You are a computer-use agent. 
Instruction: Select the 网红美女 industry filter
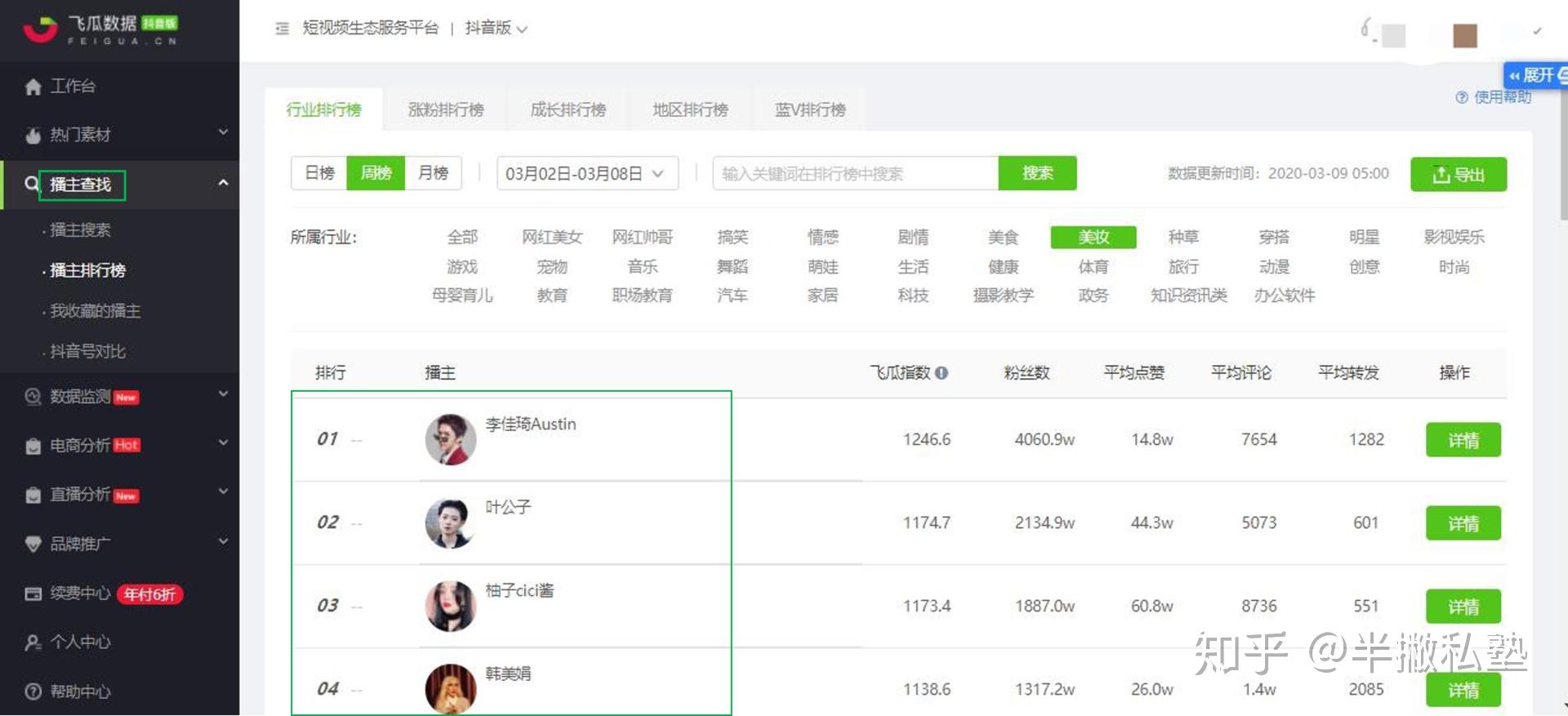point(552,237)
